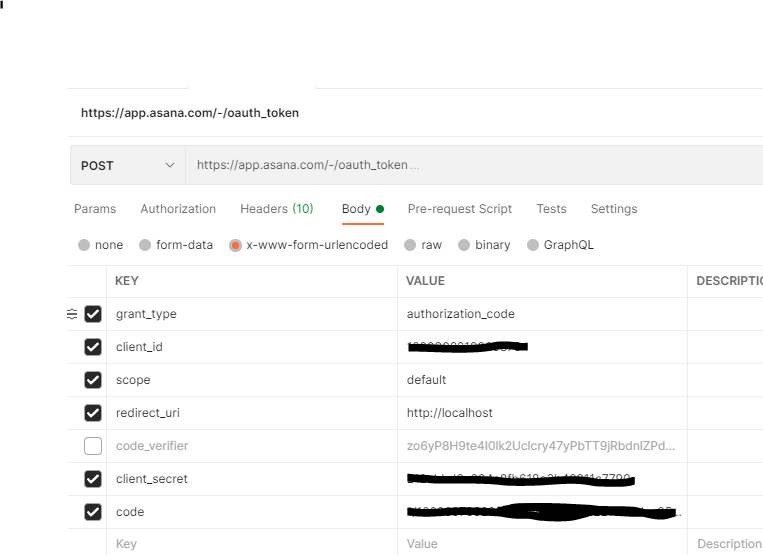Switch to the Tests tab
This screenshot has height=555, width=763.
(551, 209)
